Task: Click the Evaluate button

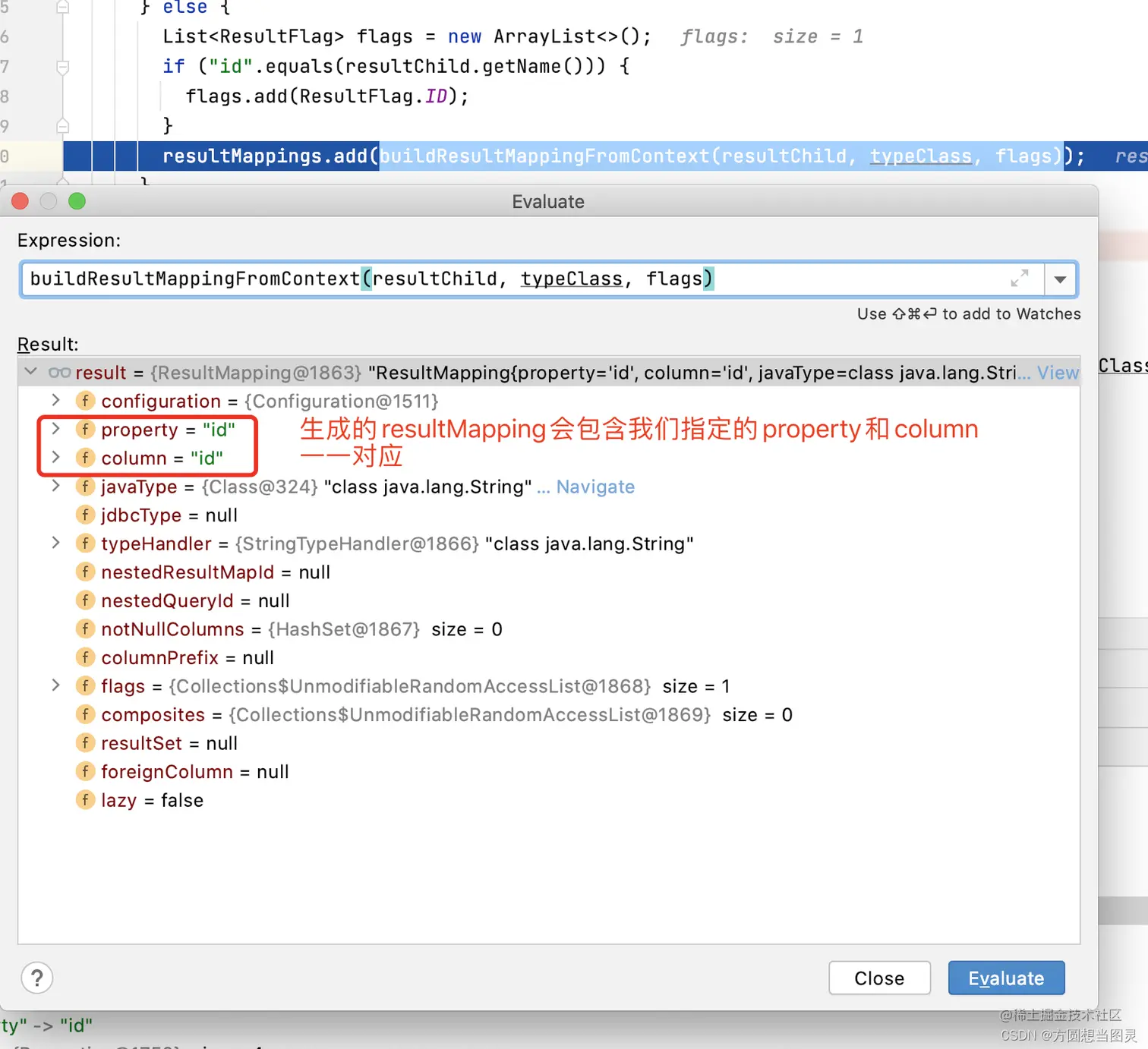Action: [x=1006, y=978]
